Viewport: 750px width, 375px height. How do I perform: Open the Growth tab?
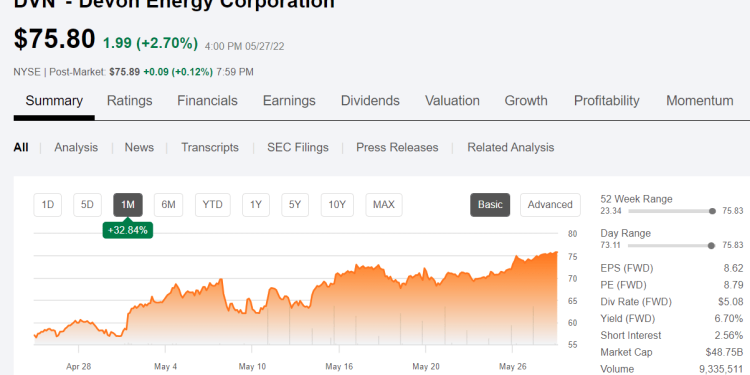tap(526, 101)
